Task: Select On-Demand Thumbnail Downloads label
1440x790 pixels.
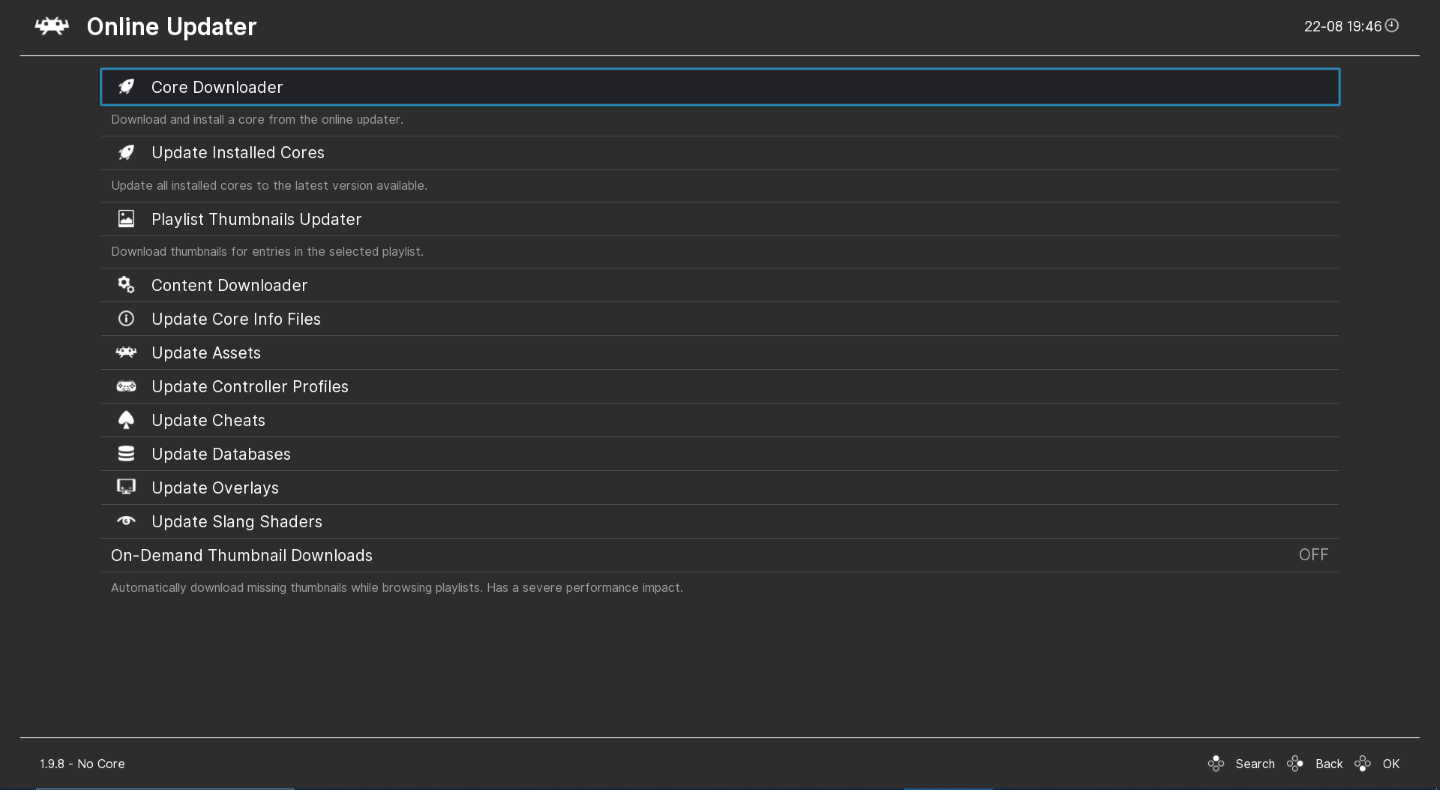Action: 242,555
